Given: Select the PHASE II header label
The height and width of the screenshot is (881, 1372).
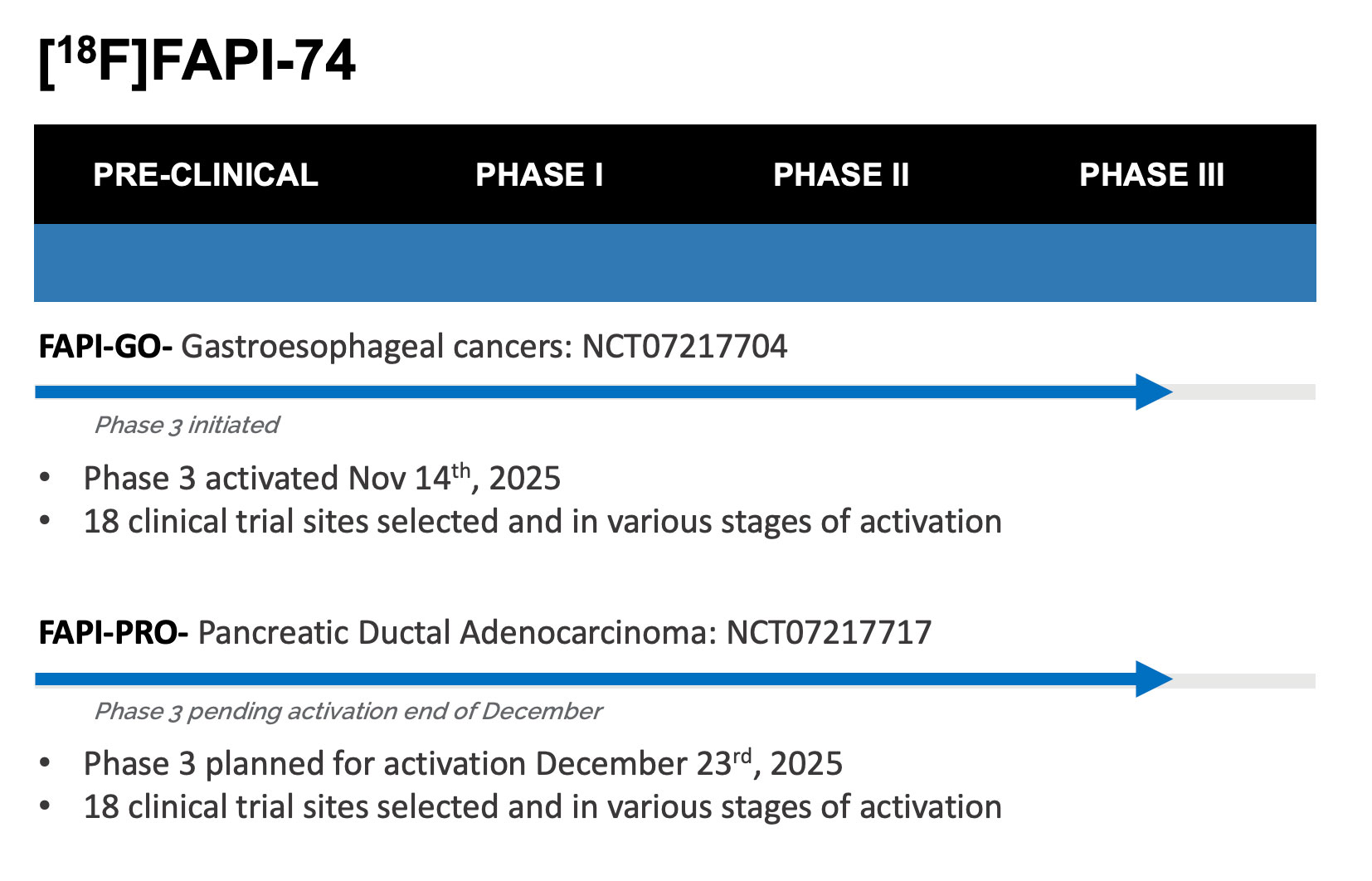Looking at the screenshot, I should point(841,175).
